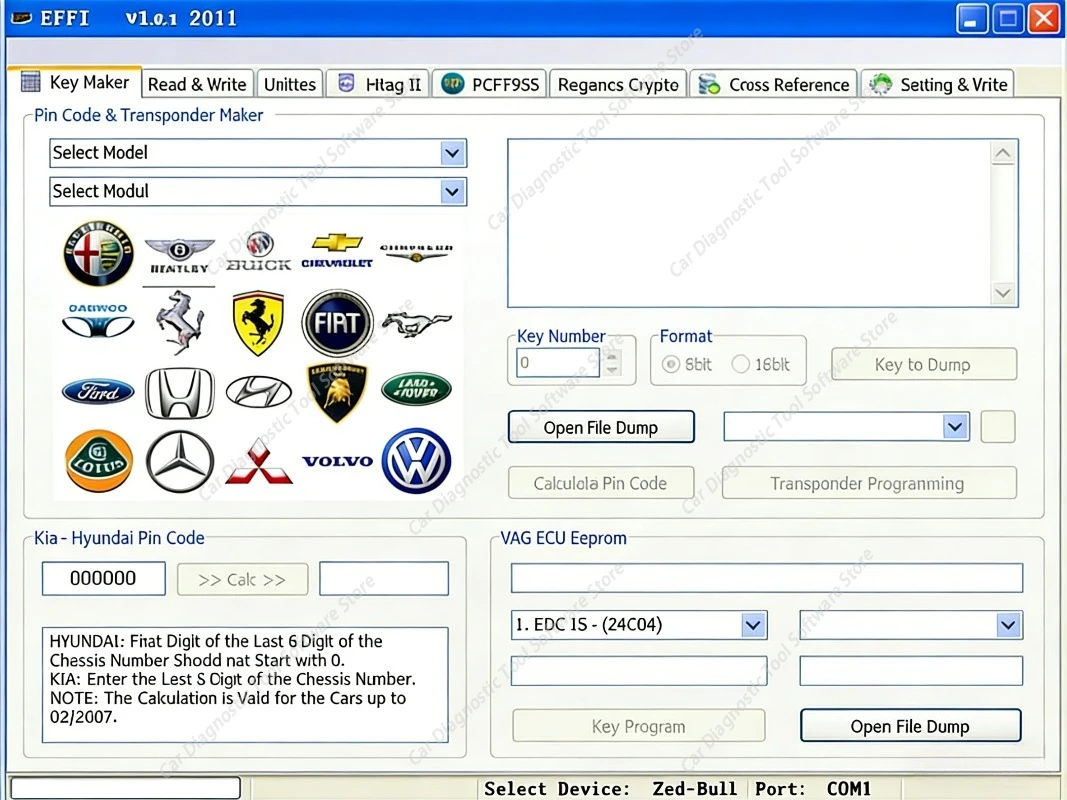Open the PCFF9SS tab
1067x800 pixels.
(490, 84)
